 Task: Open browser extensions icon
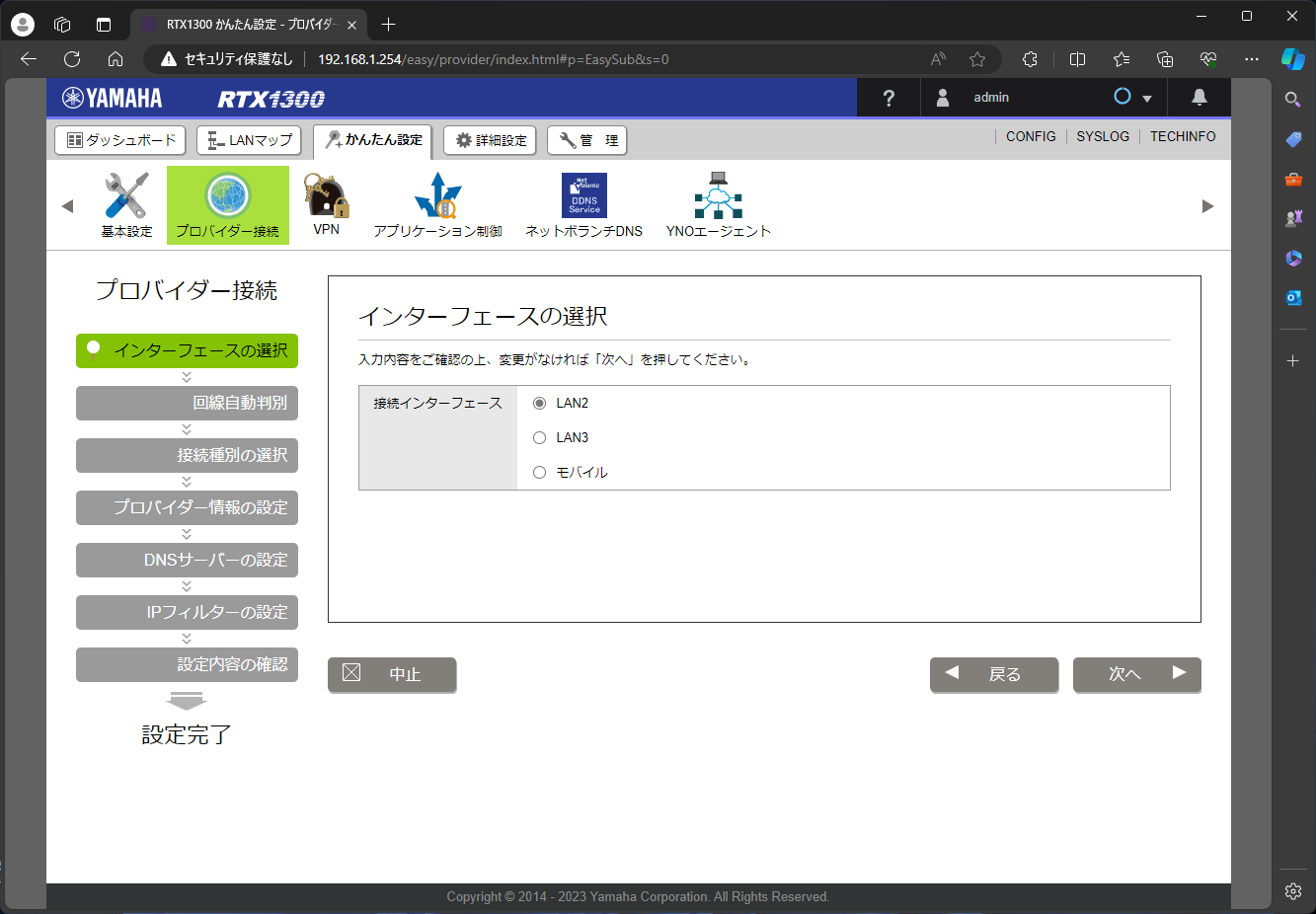point(1030,59)
